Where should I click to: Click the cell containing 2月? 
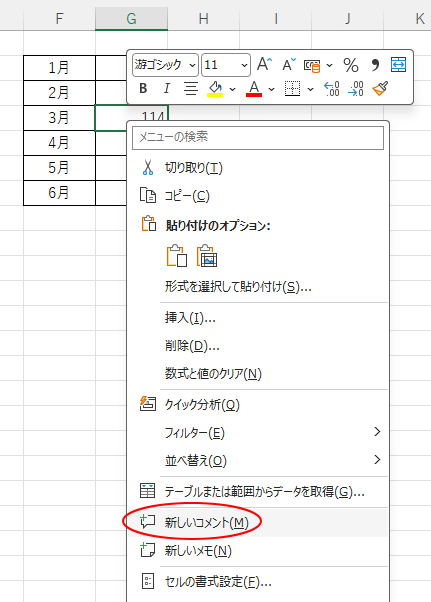click(x=59, y=93)
